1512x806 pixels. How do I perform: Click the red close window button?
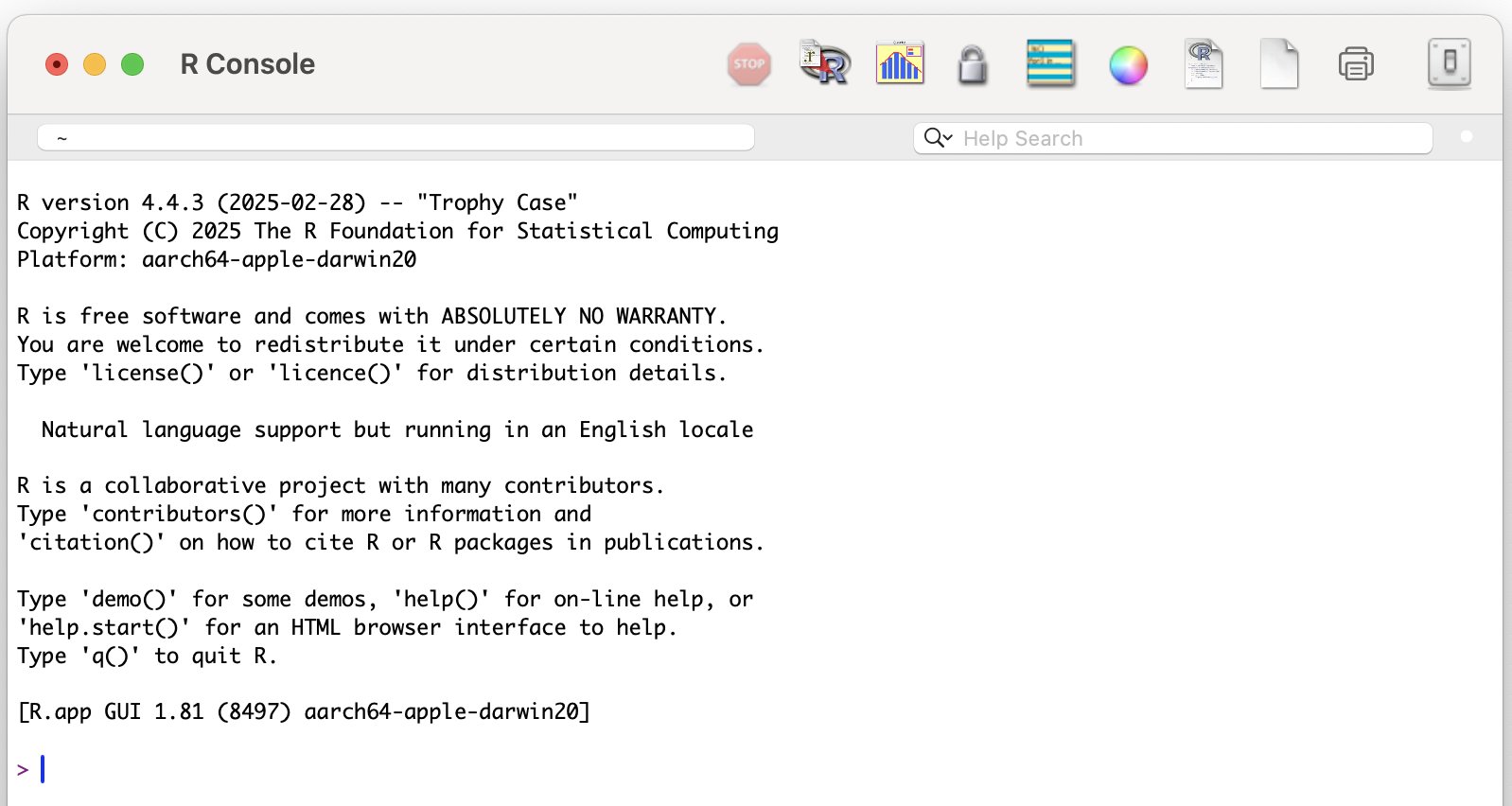pyautogui.click(x=57, y=64)
